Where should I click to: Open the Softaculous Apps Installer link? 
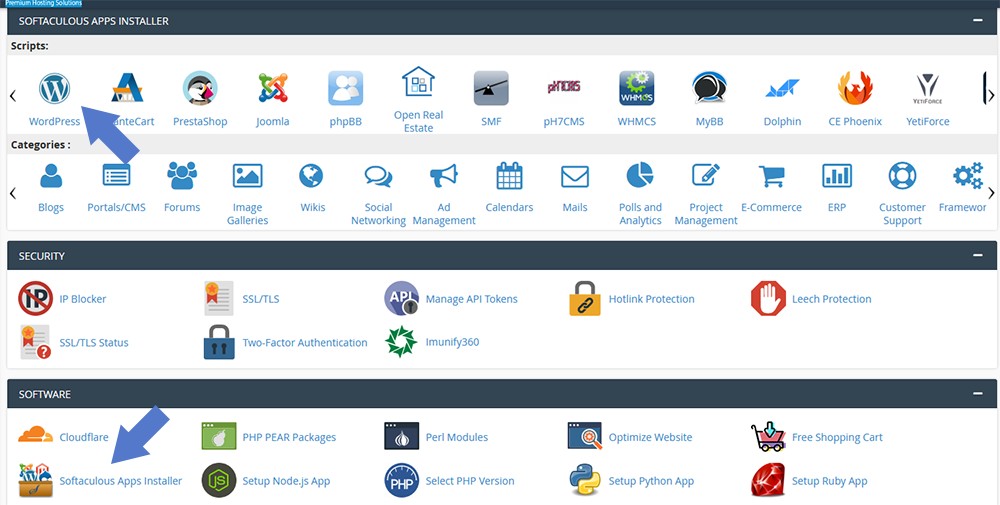tap(121, 481)
